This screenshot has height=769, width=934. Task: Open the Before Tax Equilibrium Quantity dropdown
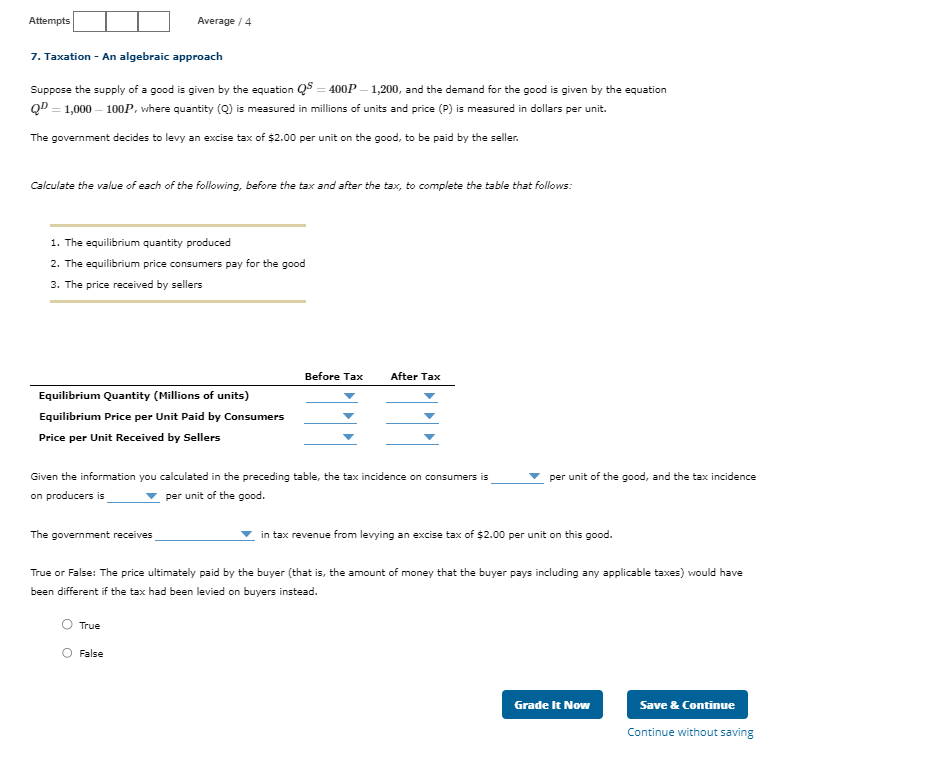(x=348, y=396)
